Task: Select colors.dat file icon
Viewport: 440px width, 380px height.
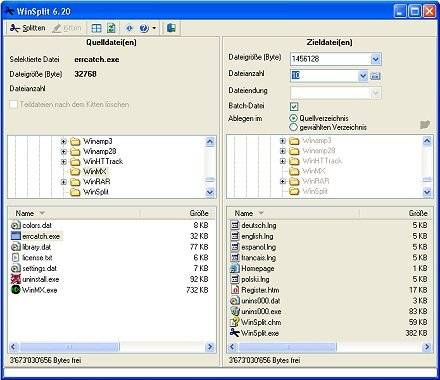Action: click(16, 225)
